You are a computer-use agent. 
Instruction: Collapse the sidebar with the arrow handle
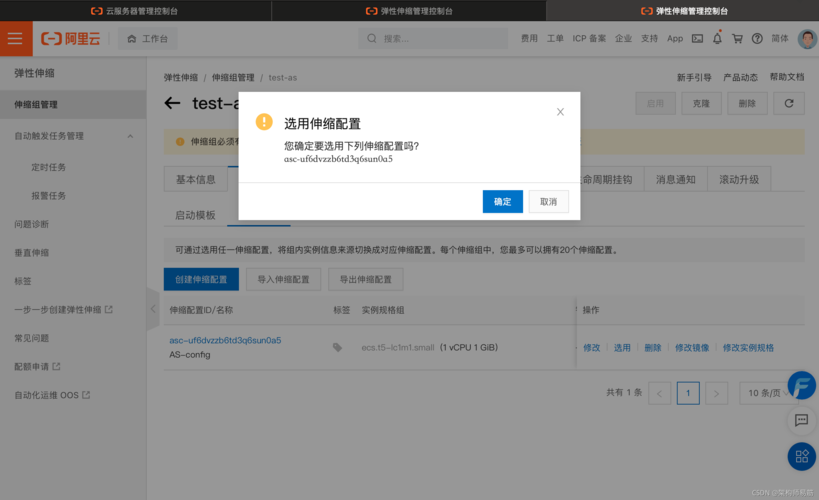(153, 309)
